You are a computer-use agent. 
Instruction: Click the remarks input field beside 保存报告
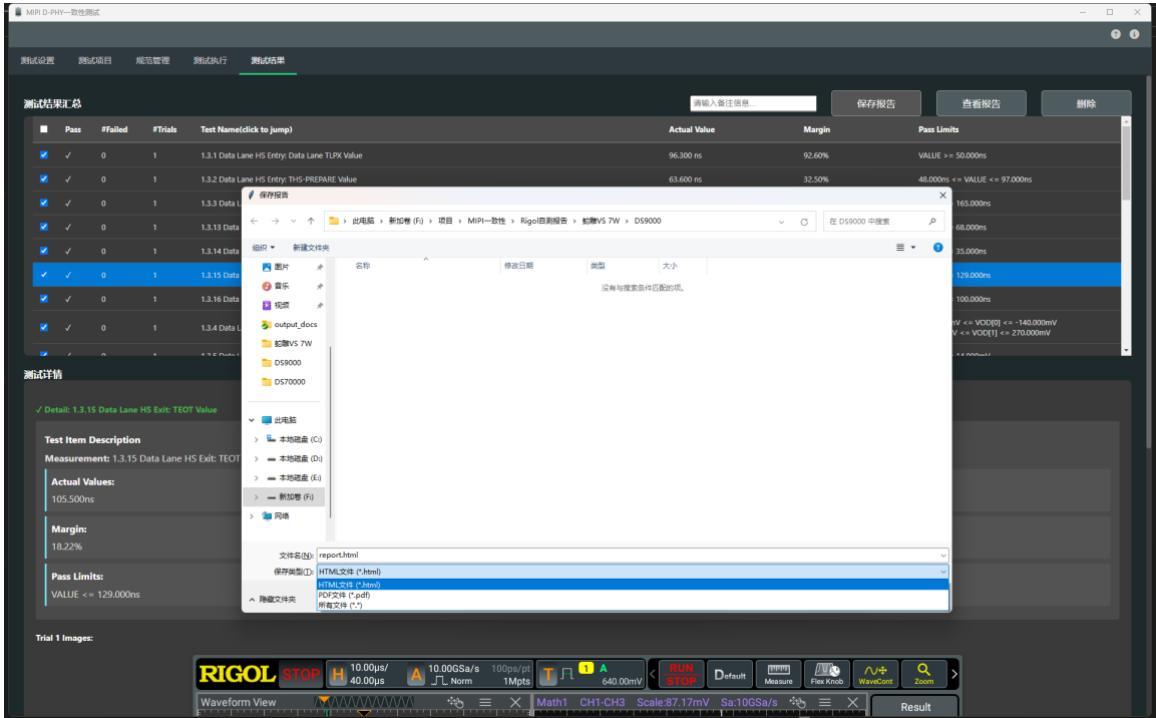(x=753, y=103)
